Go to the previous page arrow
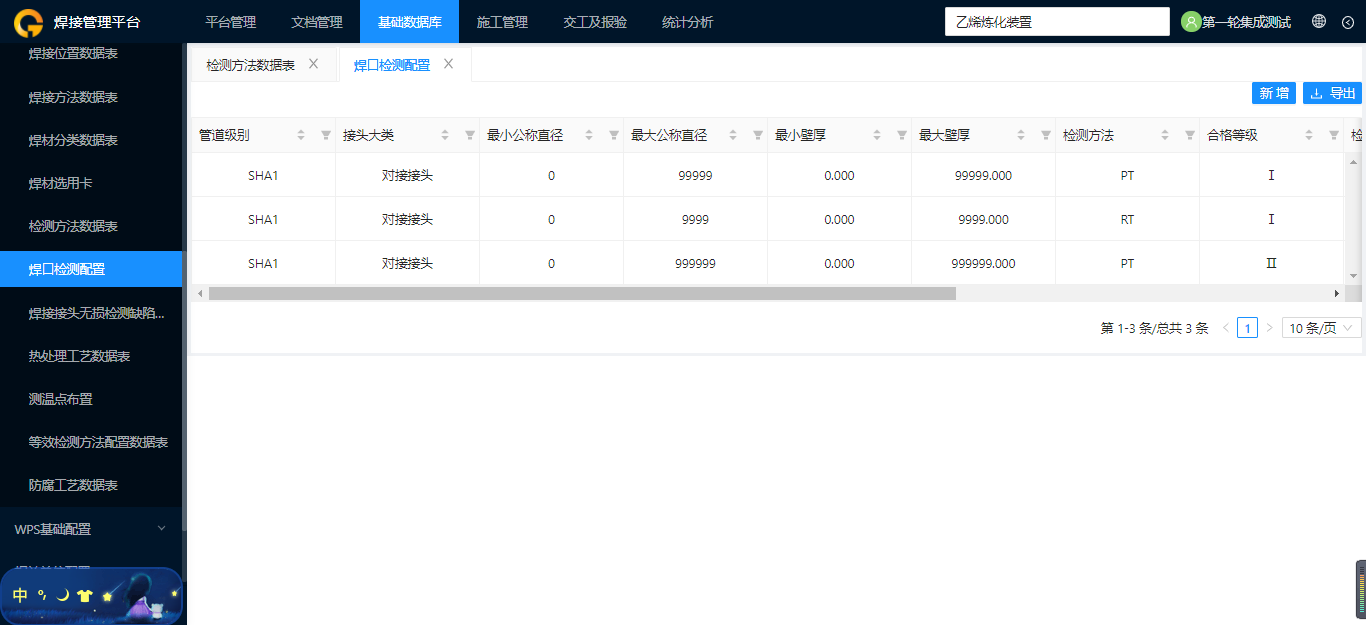The width and height of the screenshot is (1366, 625). tap(1226, 328)
